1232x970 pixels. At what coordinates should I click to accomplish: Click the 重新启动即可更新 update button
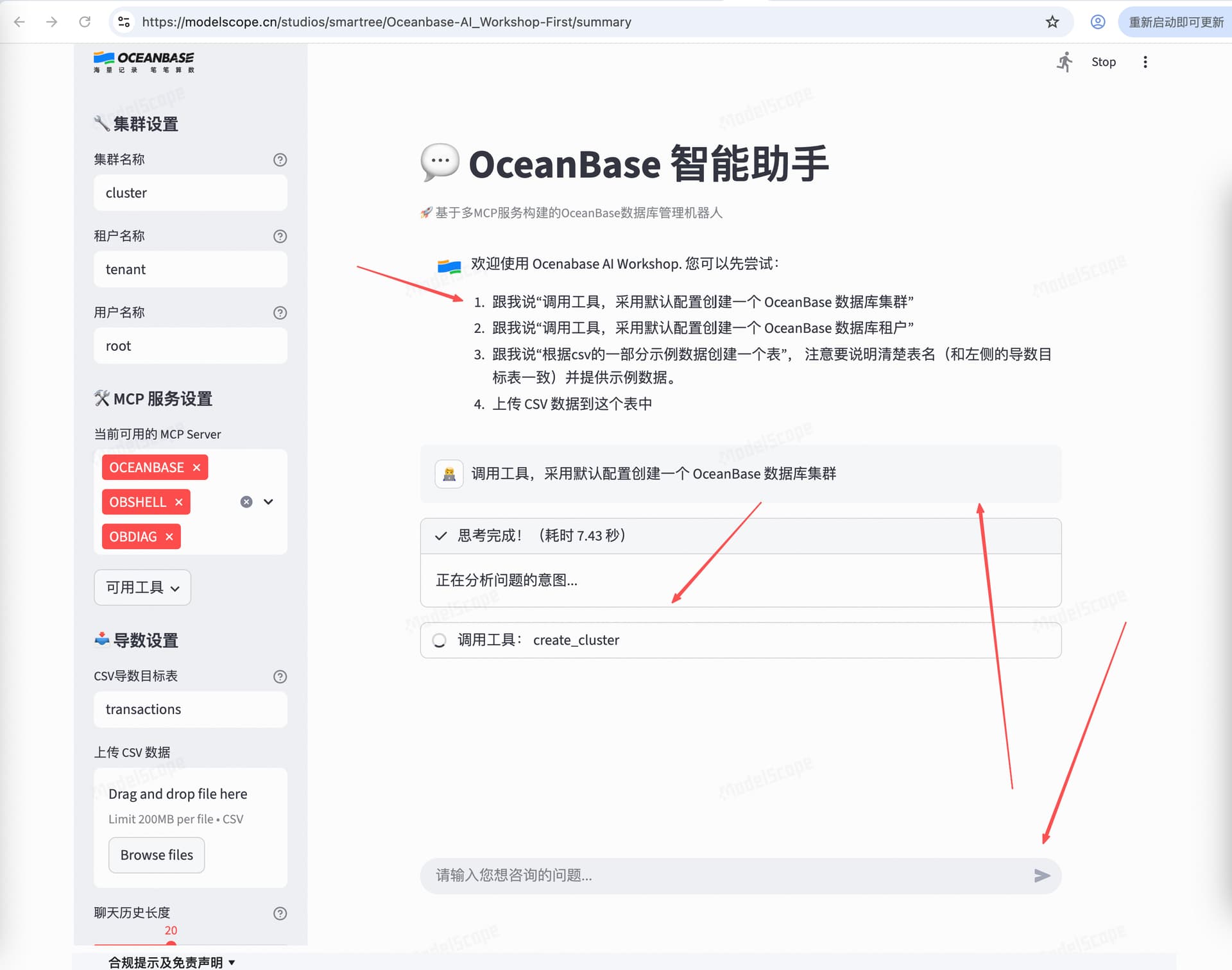pos(1176,22)
